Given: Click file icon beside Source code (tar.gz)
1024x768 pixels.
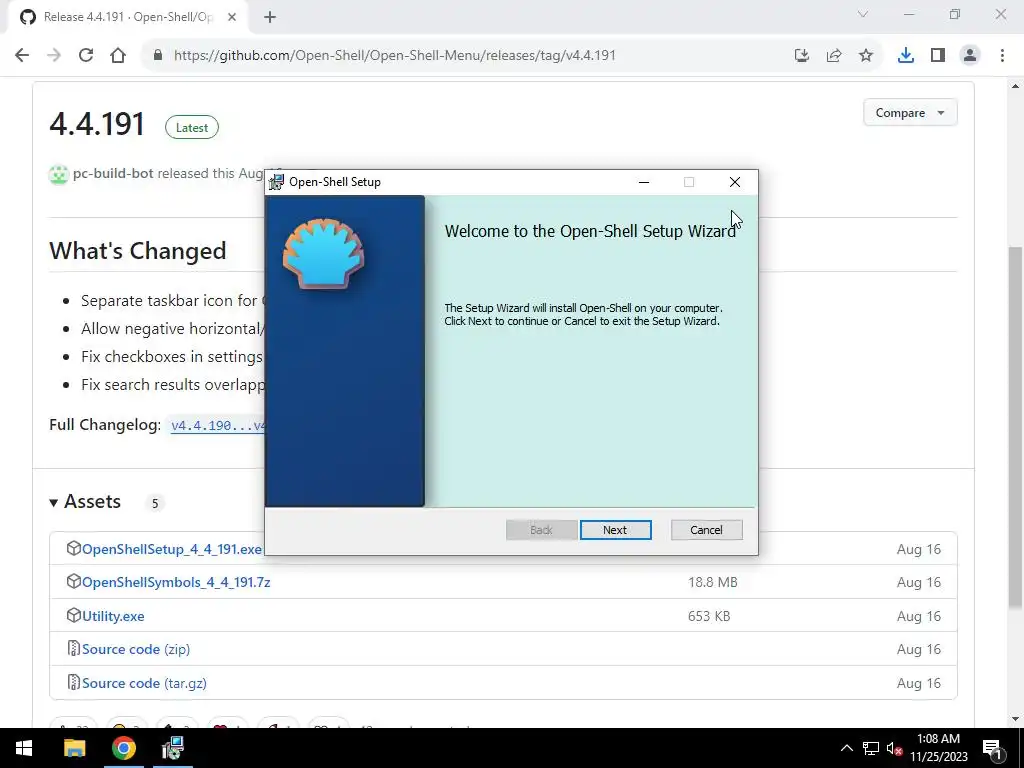Looking at the screenshot, I should pos(74,682).
